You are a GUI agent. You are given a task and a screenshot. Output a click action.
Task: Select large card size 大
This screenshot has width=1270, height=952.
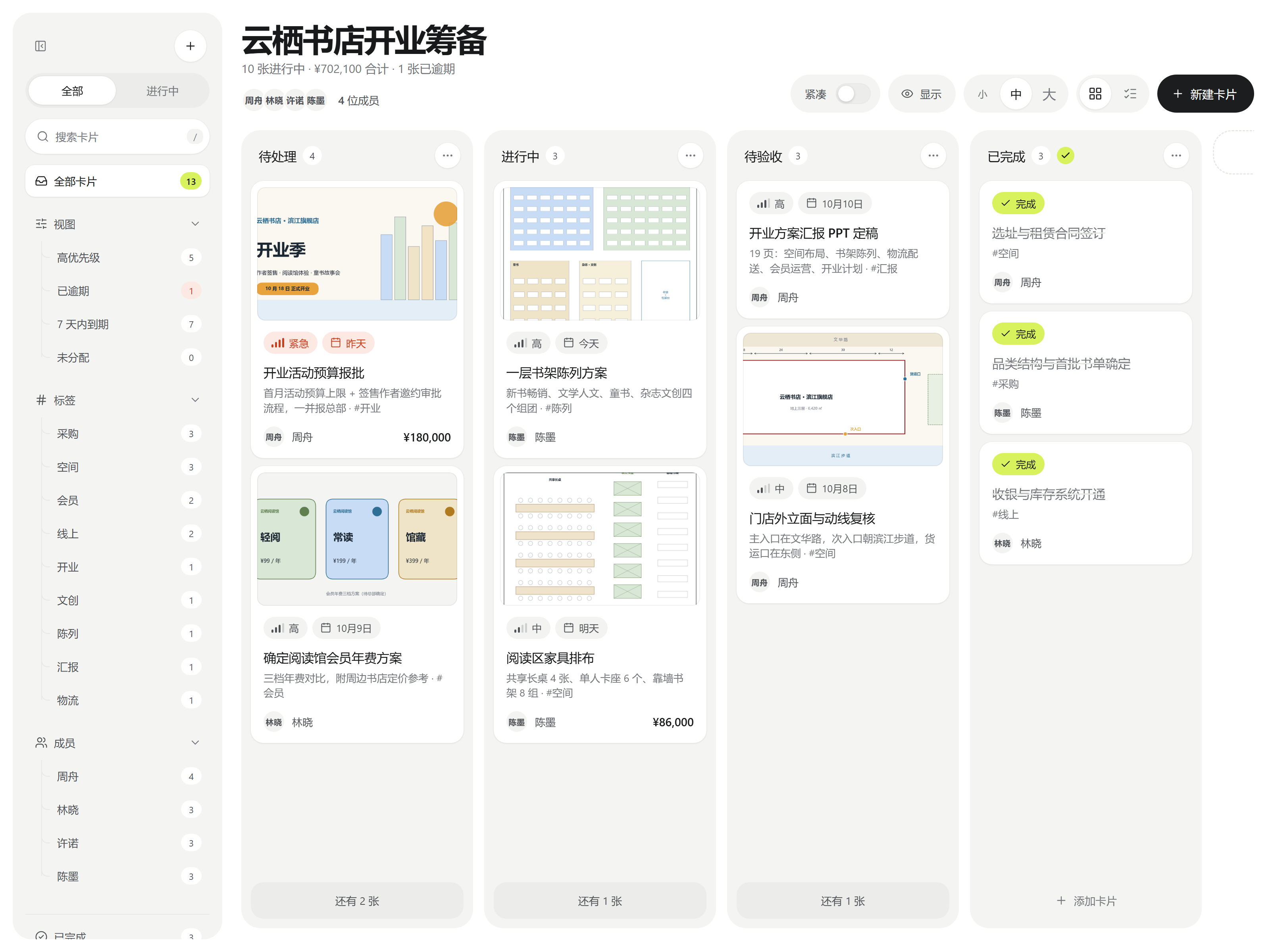(1049, 94)
